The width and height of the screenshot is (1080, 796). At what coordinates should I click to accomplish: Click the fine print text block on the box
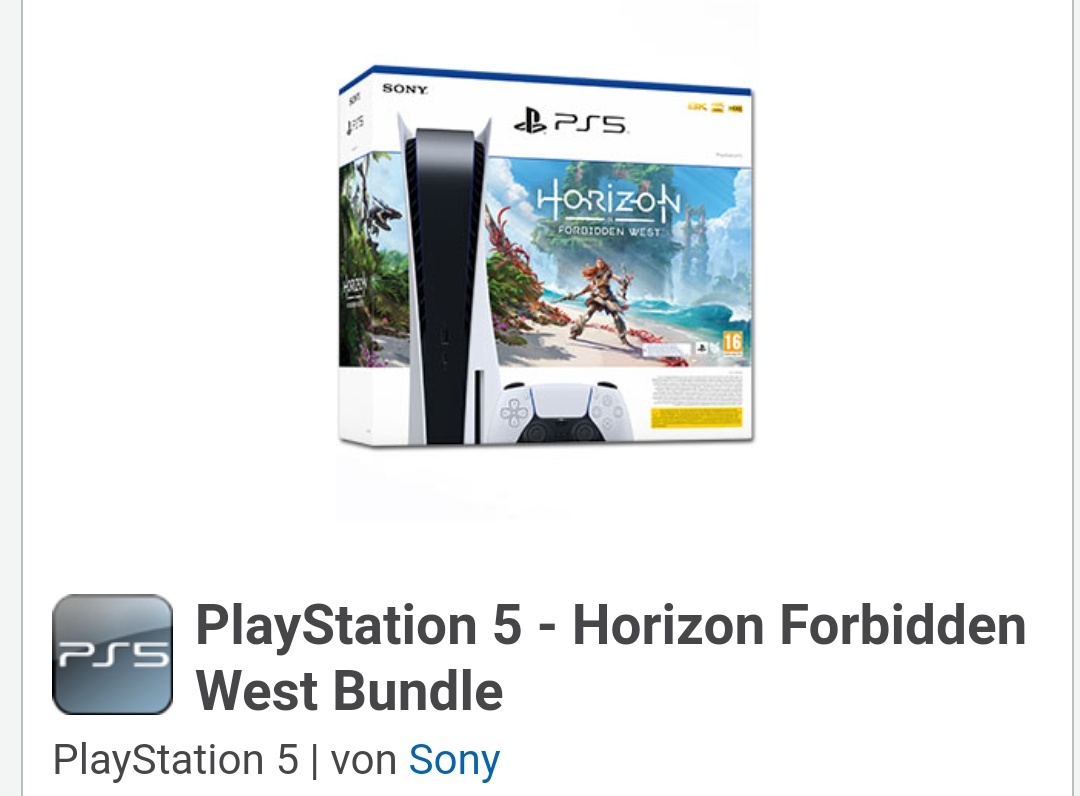[696, 390]
